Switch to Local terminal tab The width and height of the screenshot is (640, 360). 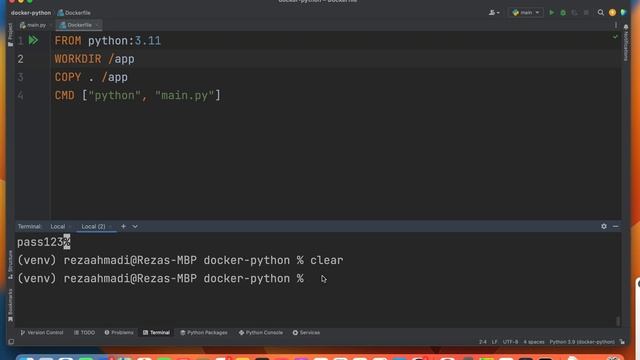(x=58, y=227)
